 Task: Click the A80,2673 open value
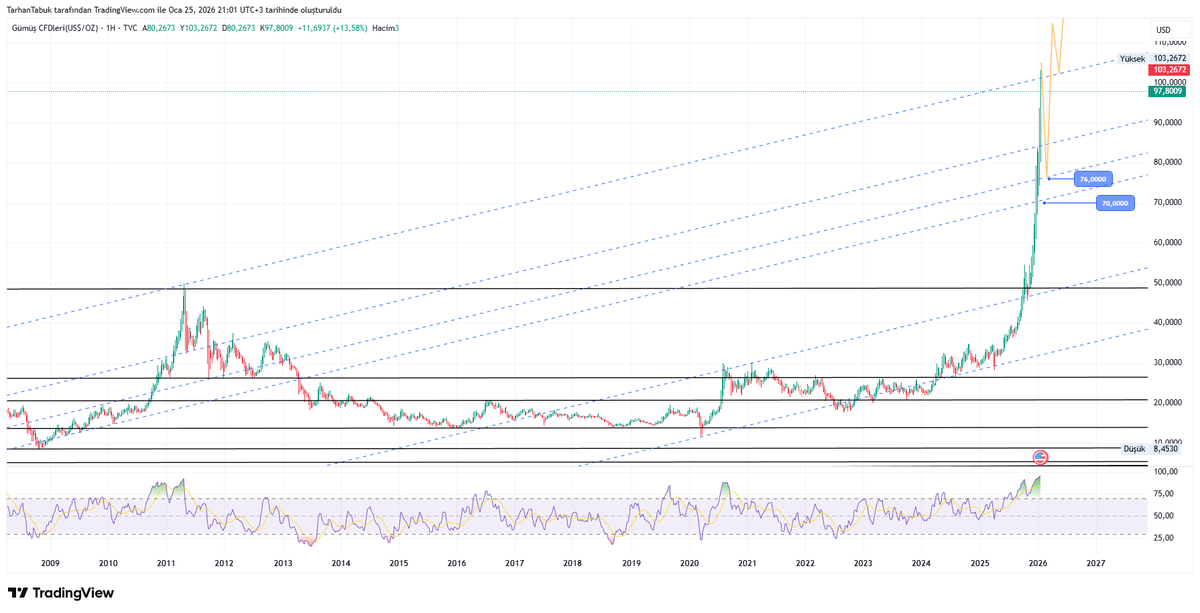[159, 27]
